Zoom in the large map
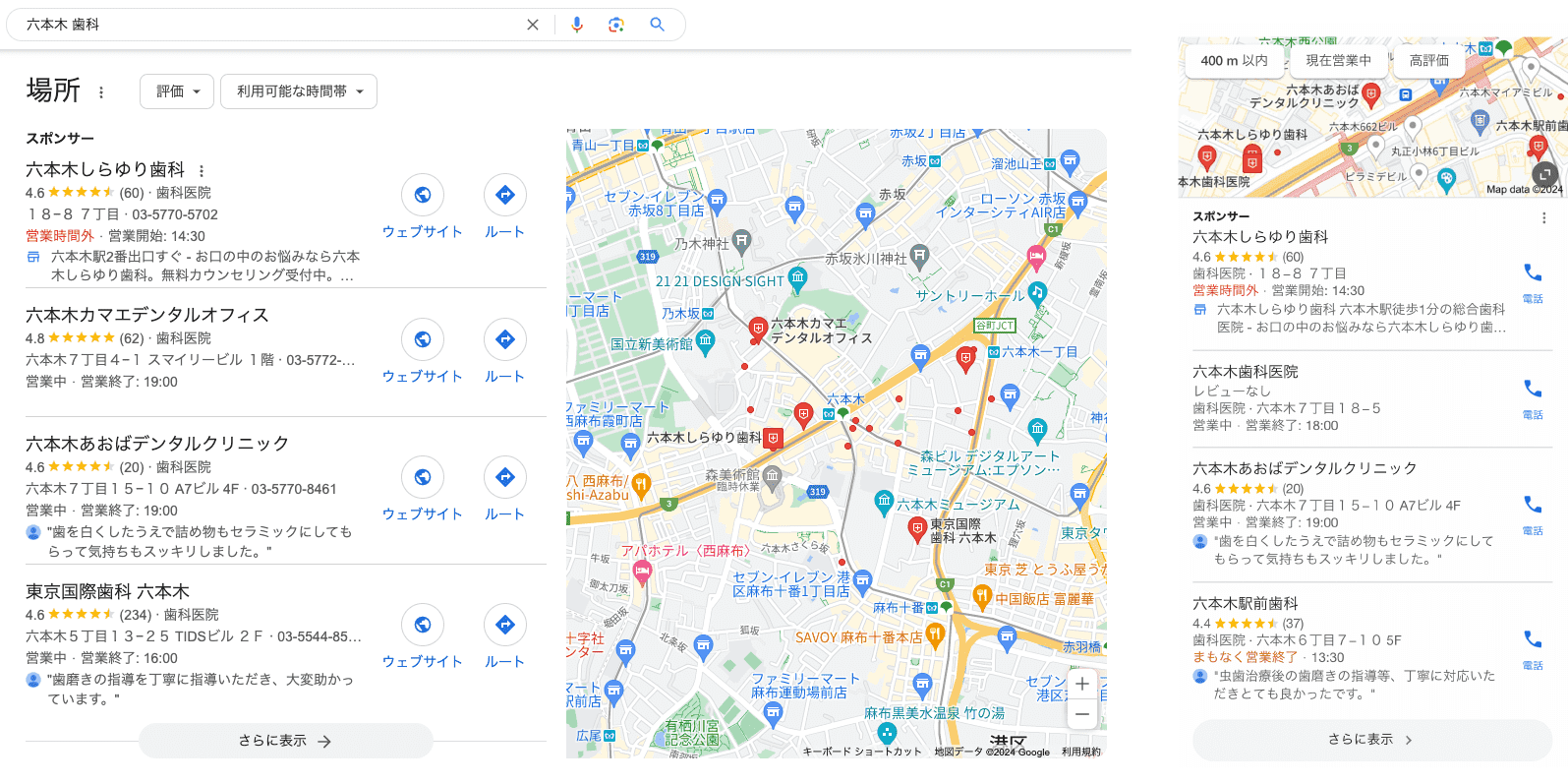Screen dimensions: 1568x784 click(x=1082, y=684)
